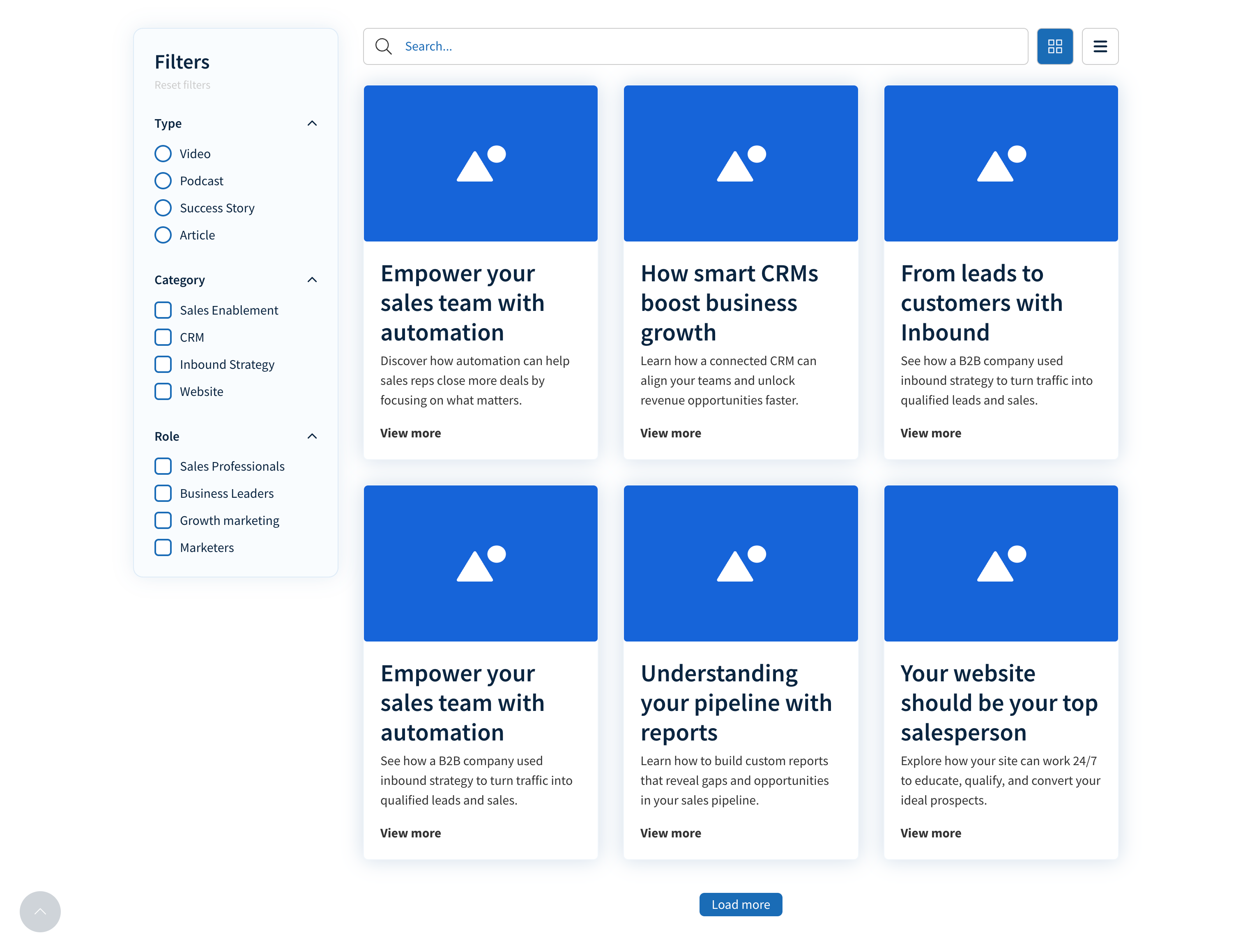Choose Success Story type filter
This screenshot has width=1252, height=952.
[163, 208]
